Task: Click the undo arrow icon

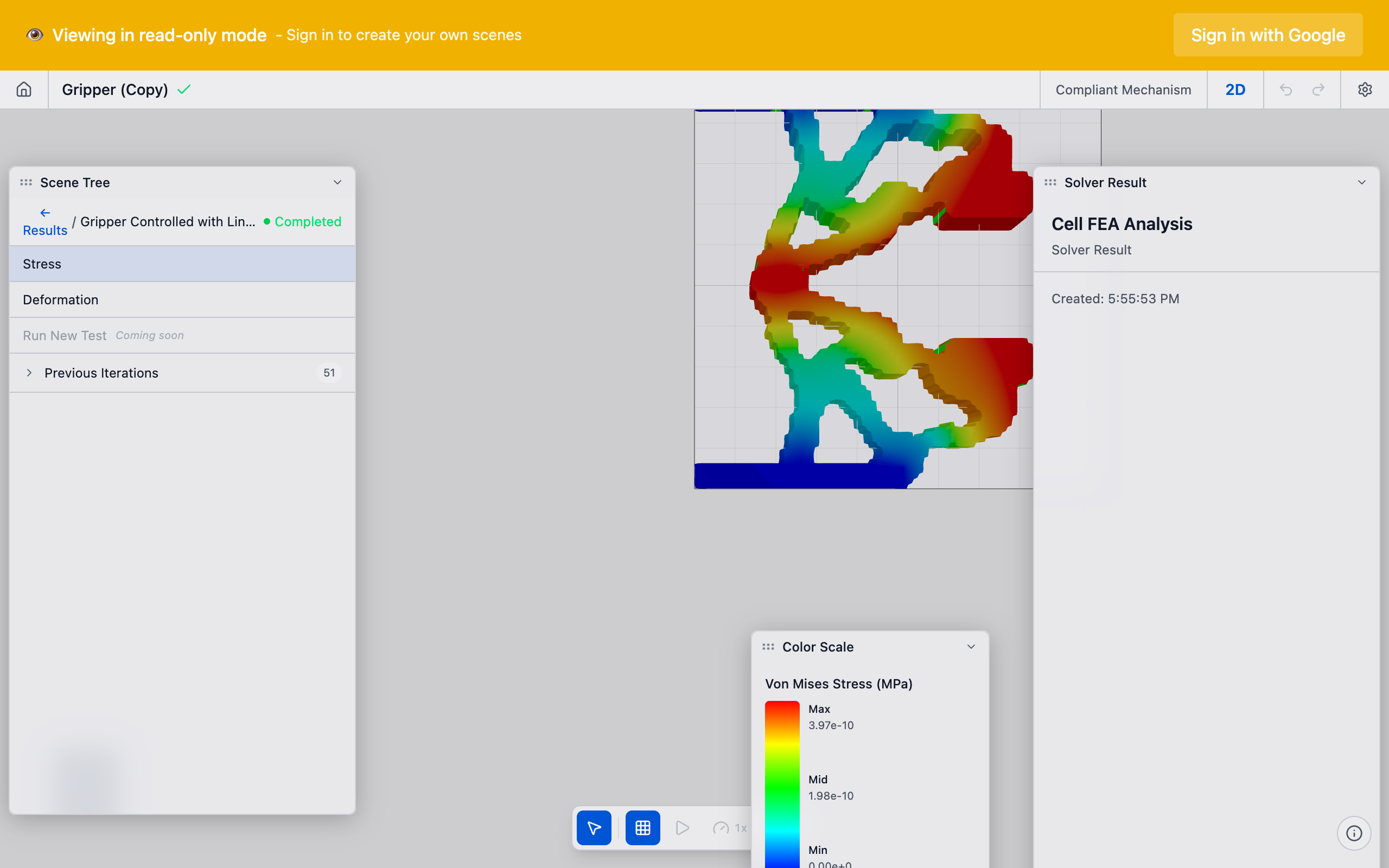Action: tap(1286, 90)
